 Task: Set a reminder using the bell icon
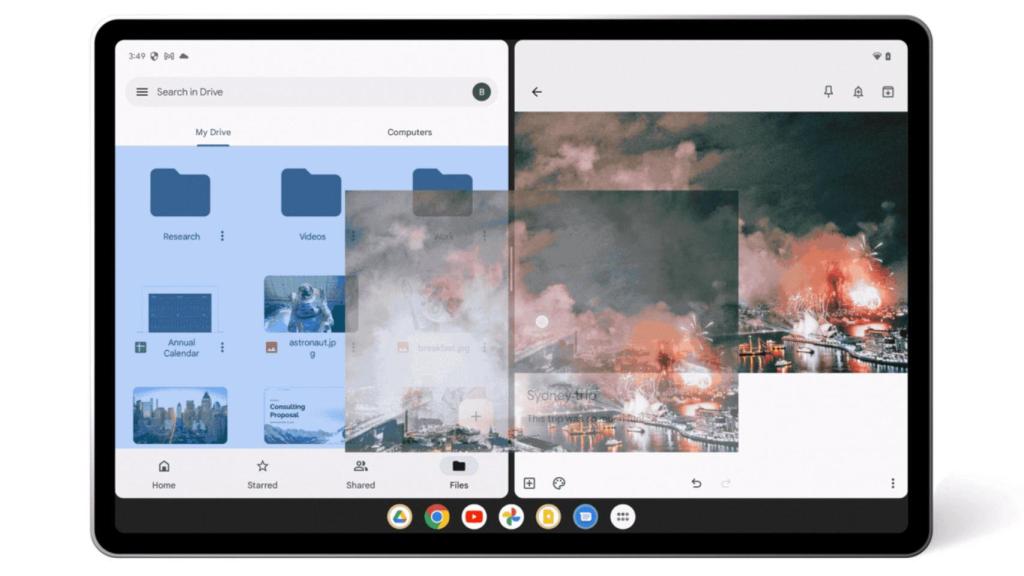858,92
